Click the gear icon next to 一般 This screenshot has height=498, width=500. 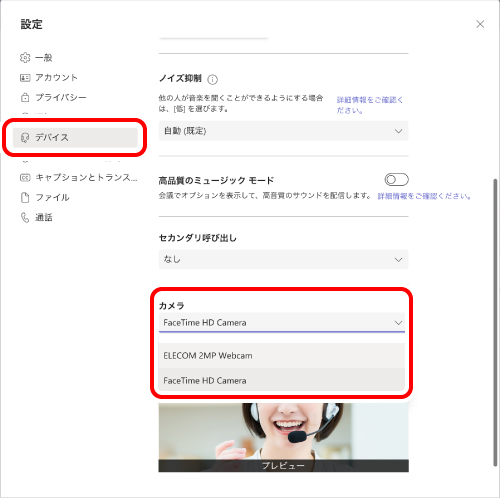[x=25, y=58]
